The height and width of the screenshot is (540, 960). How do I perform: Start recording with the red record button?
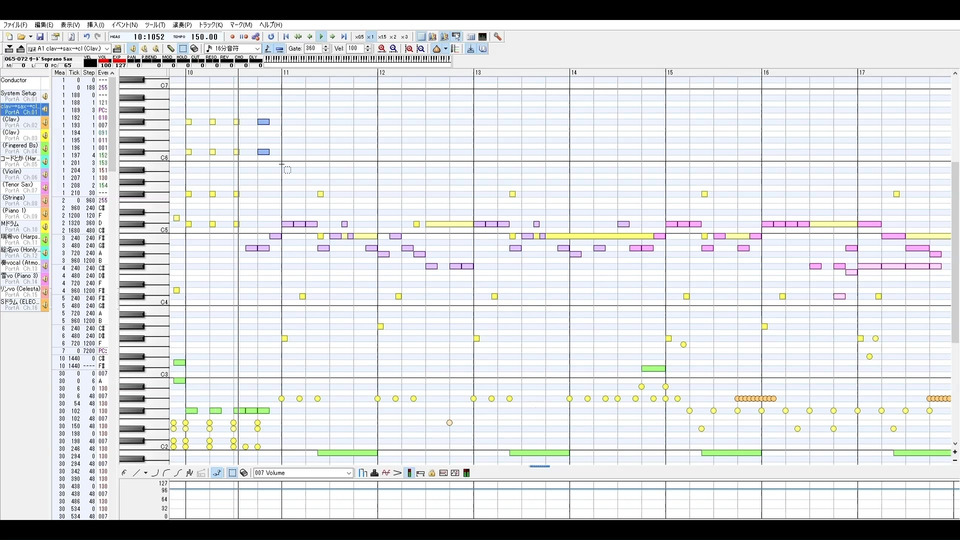click(x=232, y=37)
